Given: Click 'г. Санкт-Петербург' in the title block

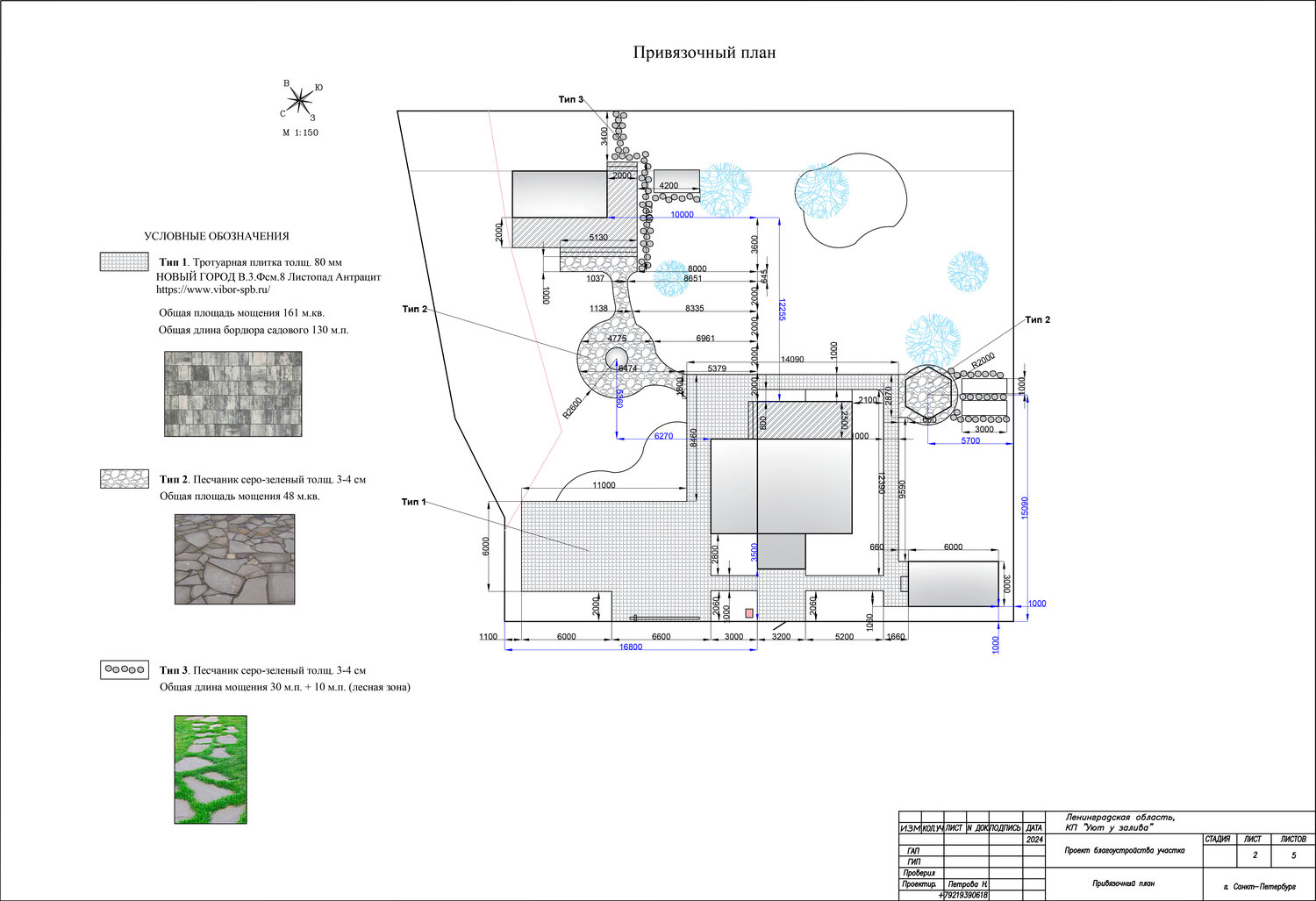Looking at the screenshot, I should coord(1259,887).
